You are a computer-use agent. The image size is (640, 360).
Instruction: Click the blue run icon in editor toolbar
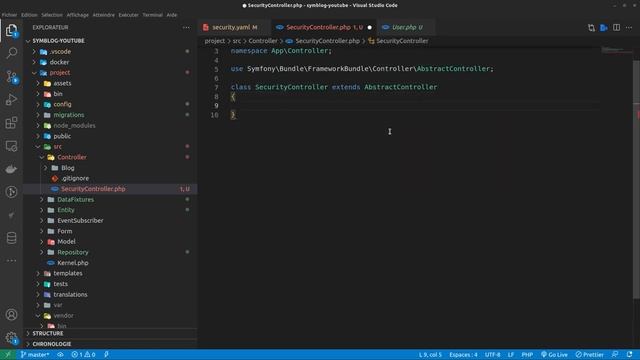(x=604, y=27)
